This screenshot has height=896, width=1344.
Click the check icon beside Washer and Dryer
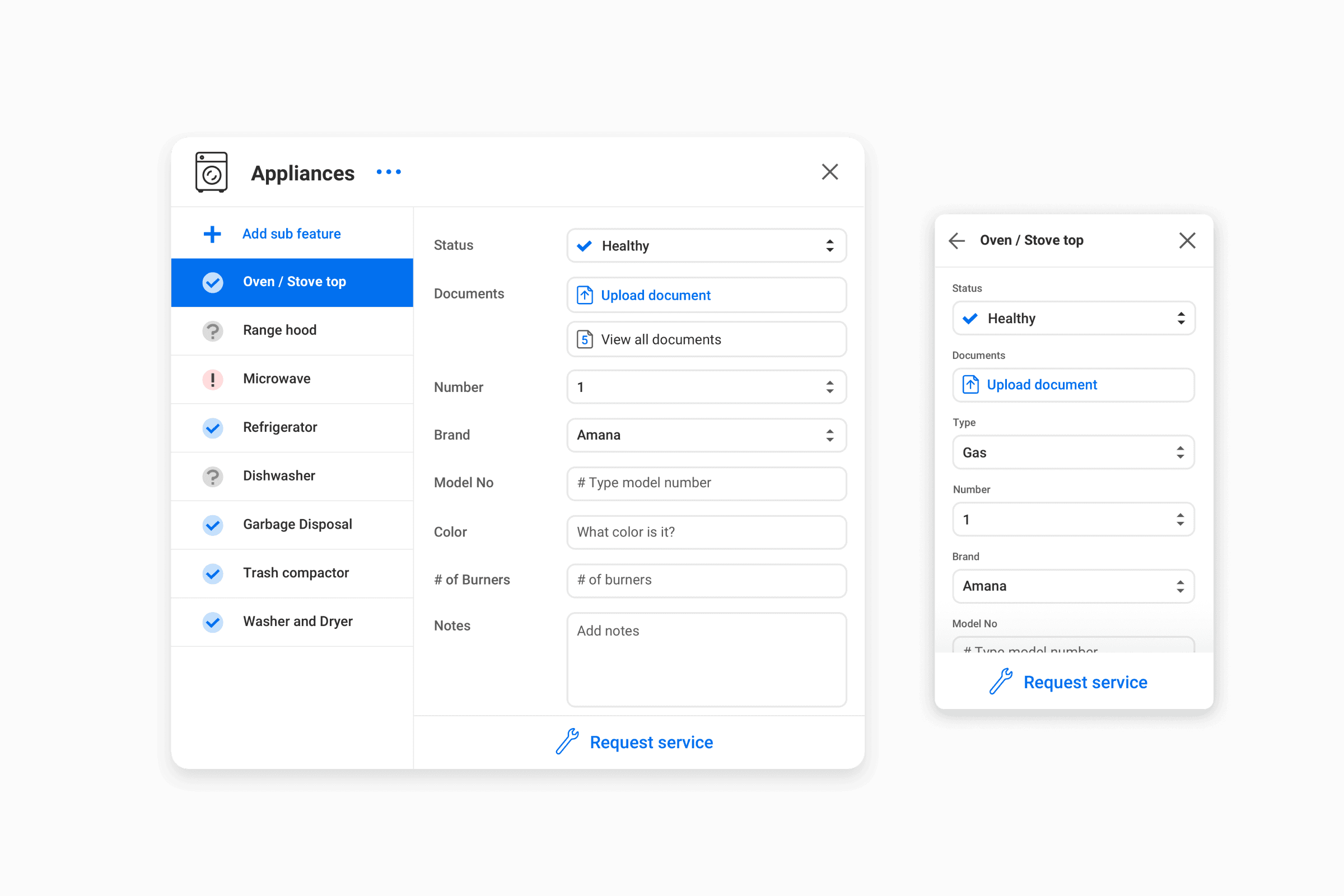pos(213,622)
